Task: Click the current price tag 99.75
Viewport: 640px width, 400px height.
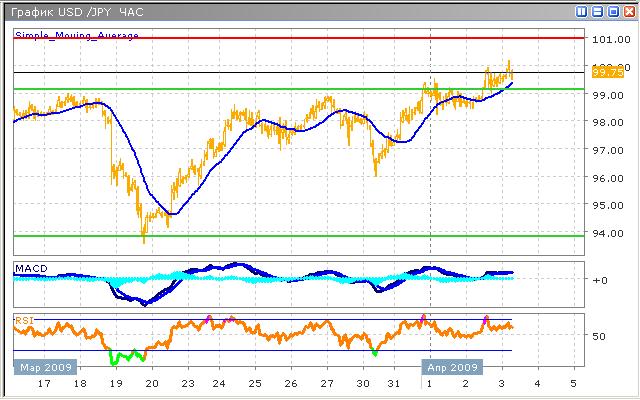Action: coord(608,72)
